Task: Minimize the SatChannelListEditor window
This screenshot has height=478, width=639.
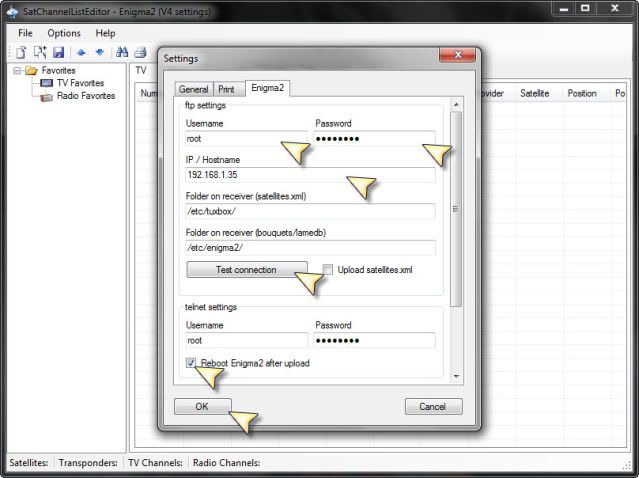Action: click(564, 9)
